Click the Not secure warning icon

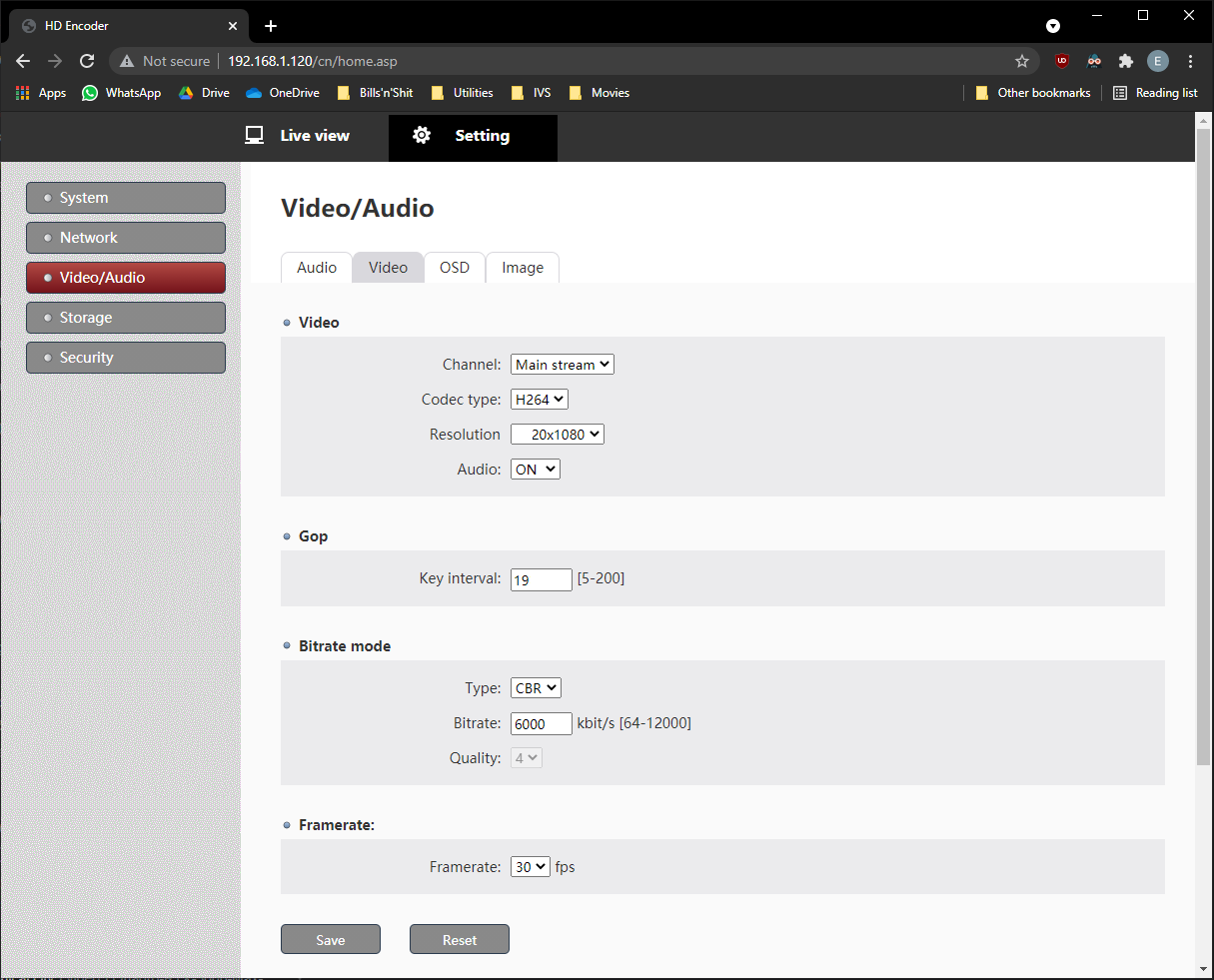pyautogui.click(x=127, y=61)
